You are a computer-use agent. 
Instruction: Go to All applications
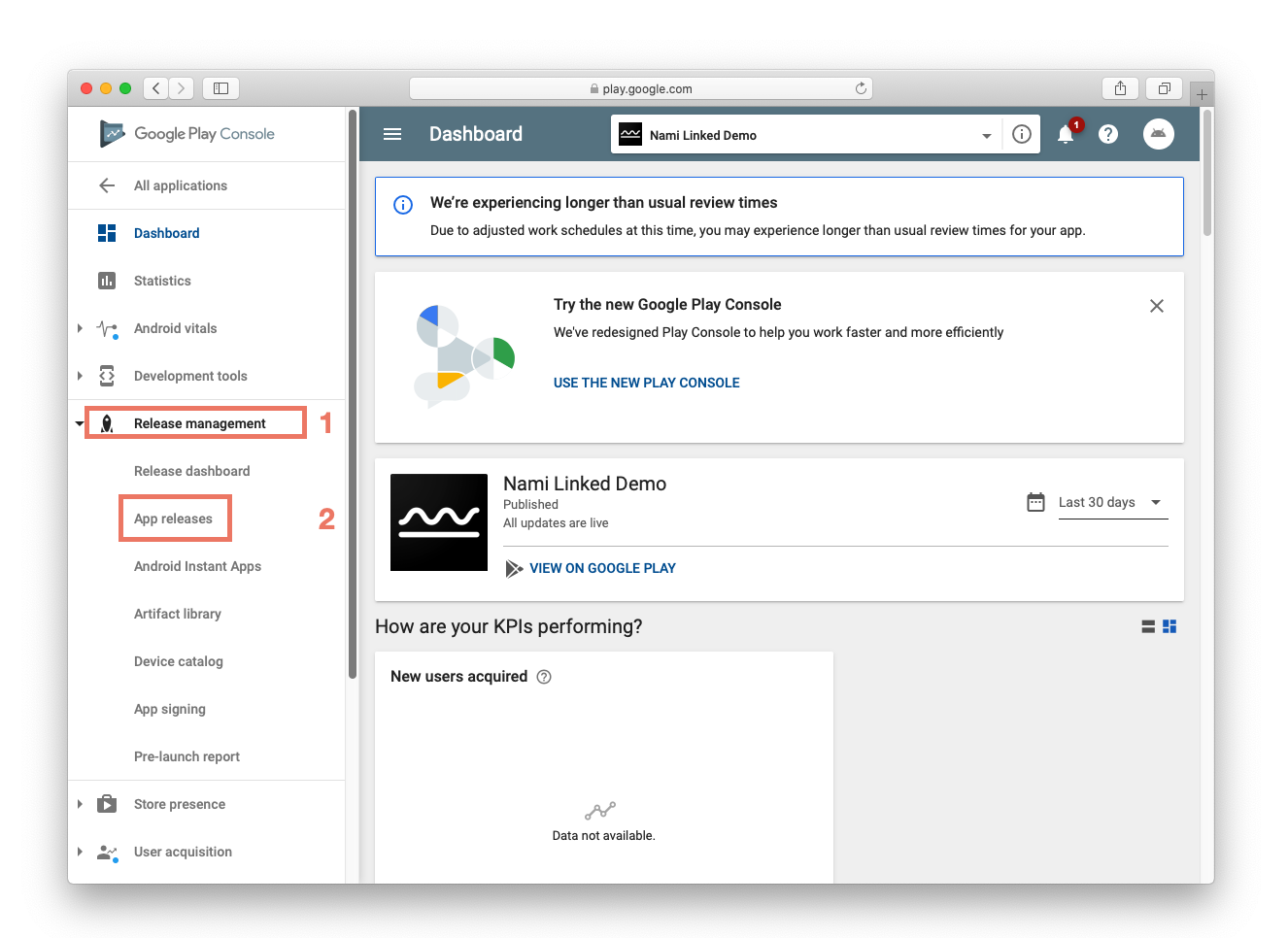181,185
